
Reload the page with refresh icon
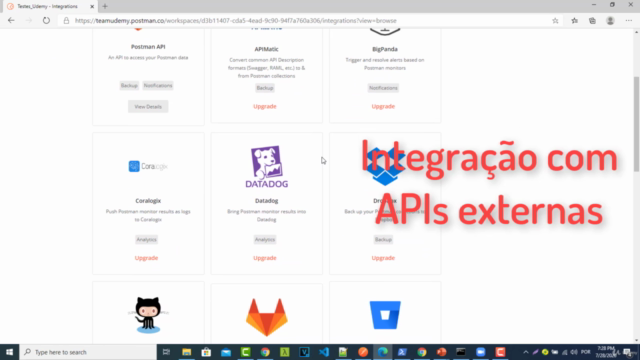click(x=46, y=20)
